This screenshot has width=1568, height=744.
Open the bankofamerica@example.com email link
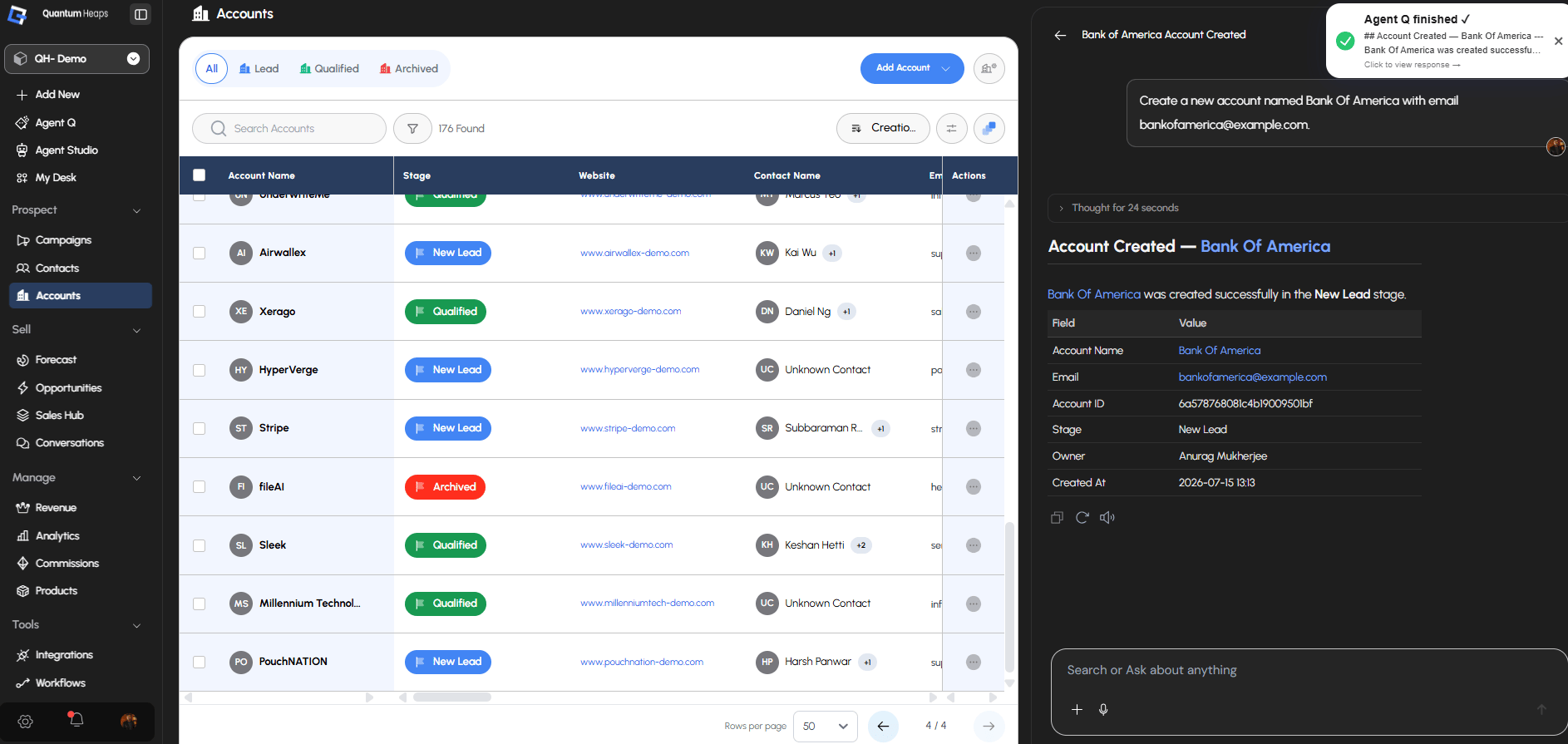[x=1252, y=377]
